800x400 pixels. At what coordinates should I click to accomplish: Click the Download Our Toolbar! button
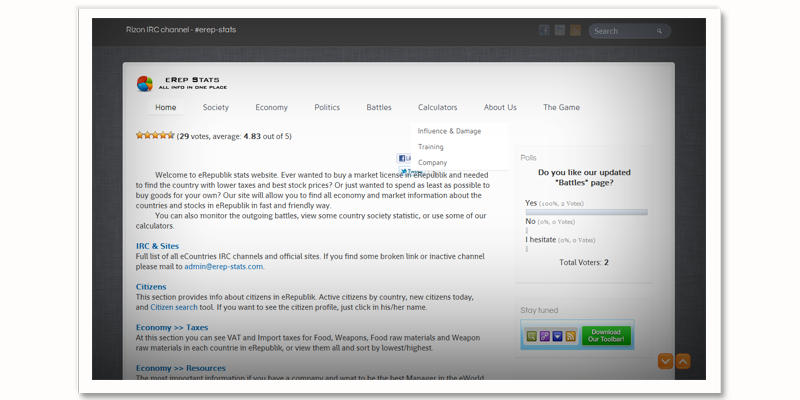point(606,336)
